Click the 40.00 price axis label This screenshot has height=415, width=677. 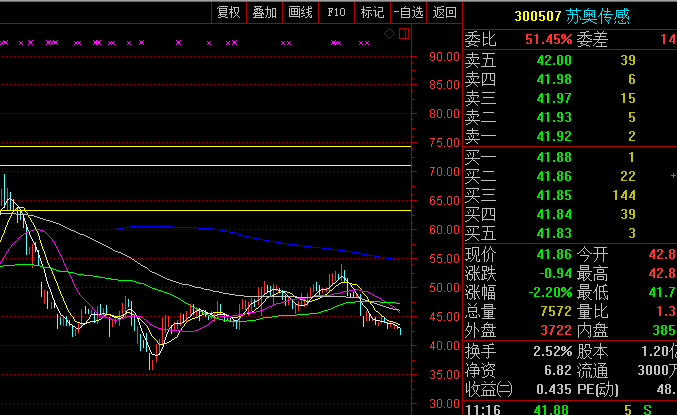click(x=444, y=345)
